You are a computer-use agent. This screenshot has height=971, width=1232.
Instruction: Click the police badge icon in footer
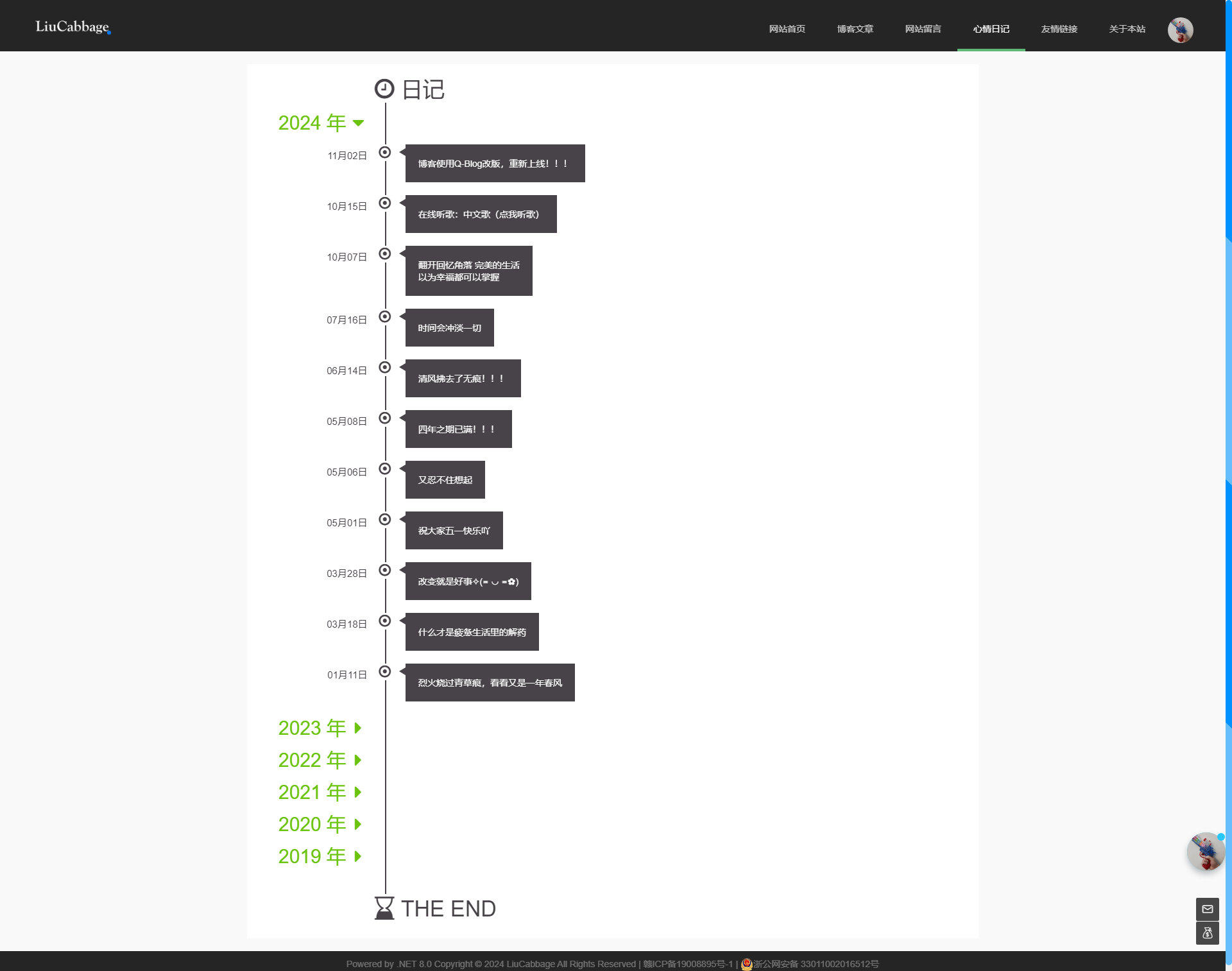[746, 964]
